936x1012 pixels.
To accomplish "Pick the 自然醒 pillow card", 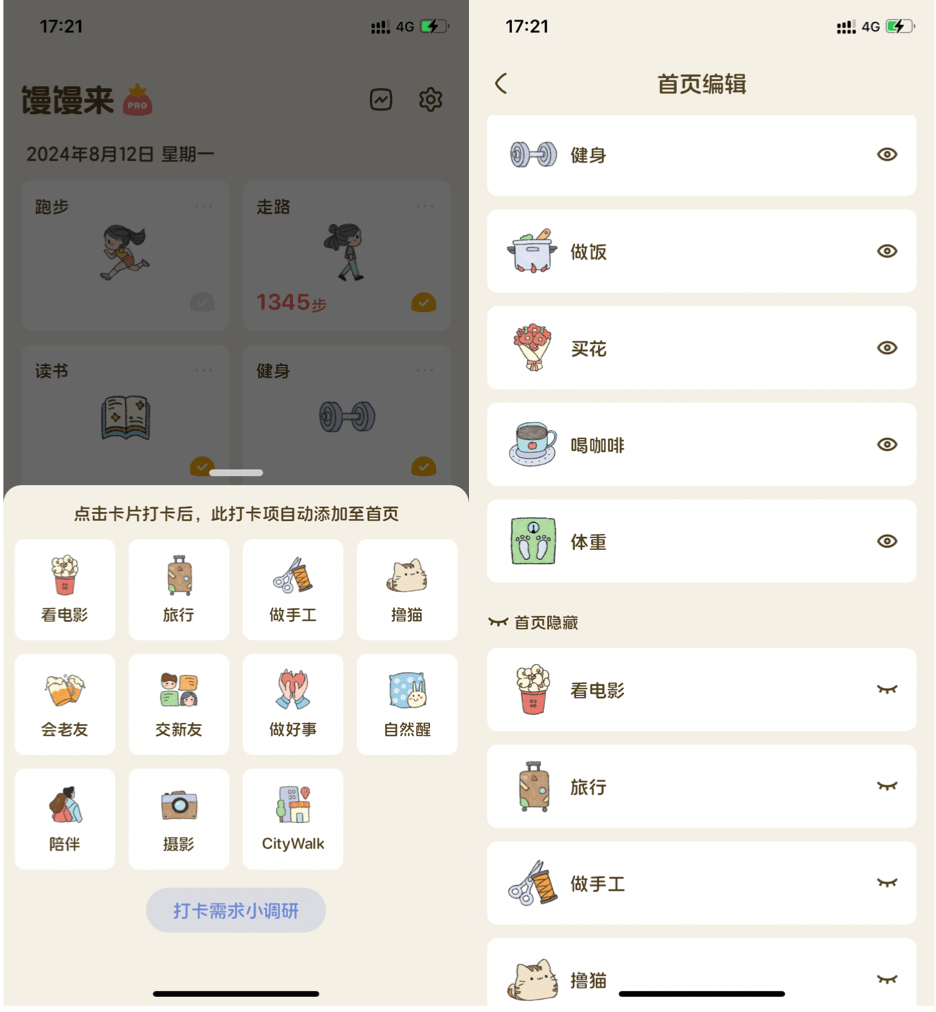I will (x=407, y=704).
